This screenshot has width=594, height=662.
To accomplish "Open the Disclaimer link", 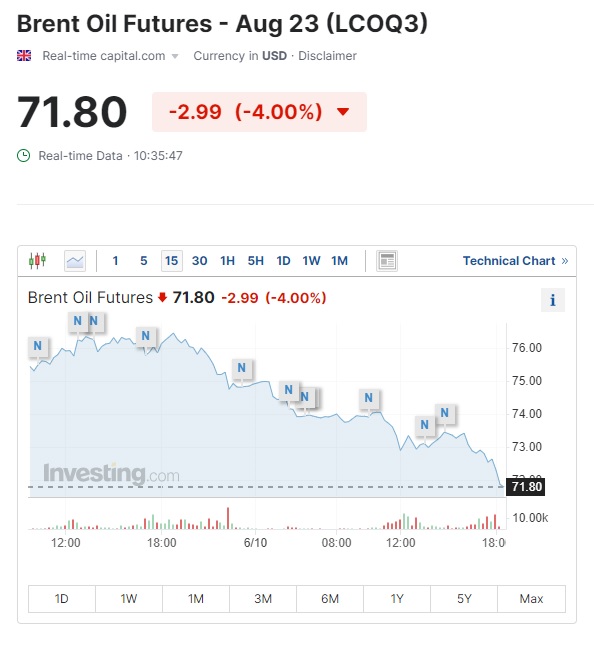I will point(327,56).
